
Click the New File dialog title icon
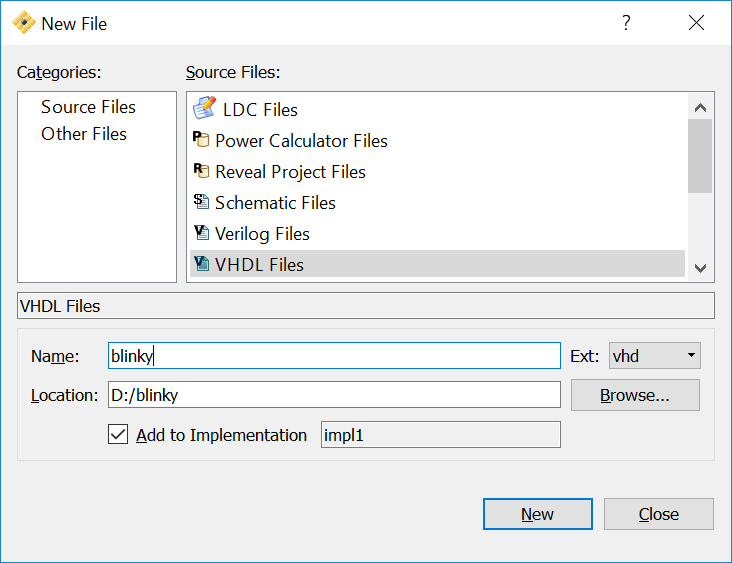coord(23,23)
